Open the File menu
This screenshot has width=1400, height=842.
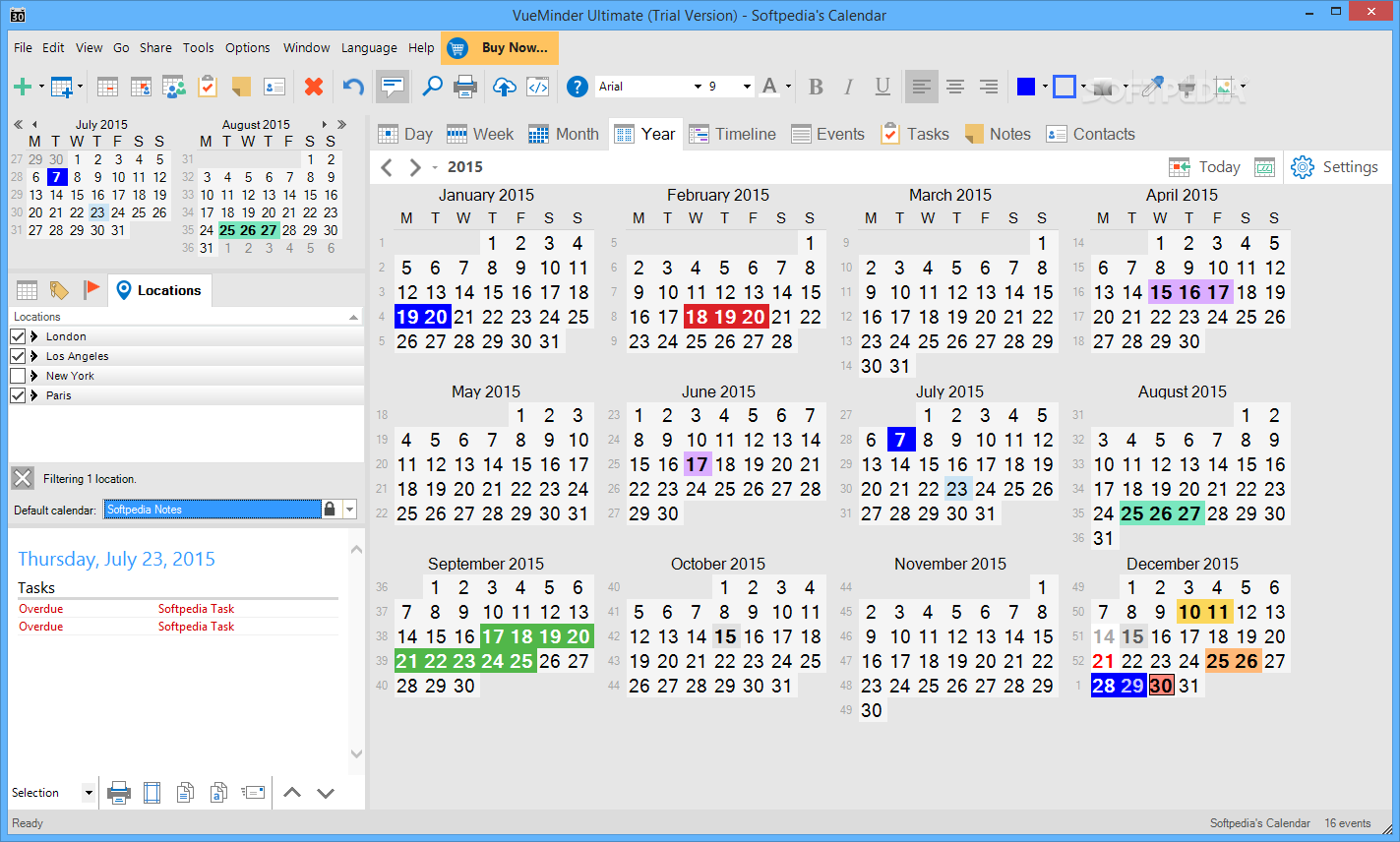[23, 47]
